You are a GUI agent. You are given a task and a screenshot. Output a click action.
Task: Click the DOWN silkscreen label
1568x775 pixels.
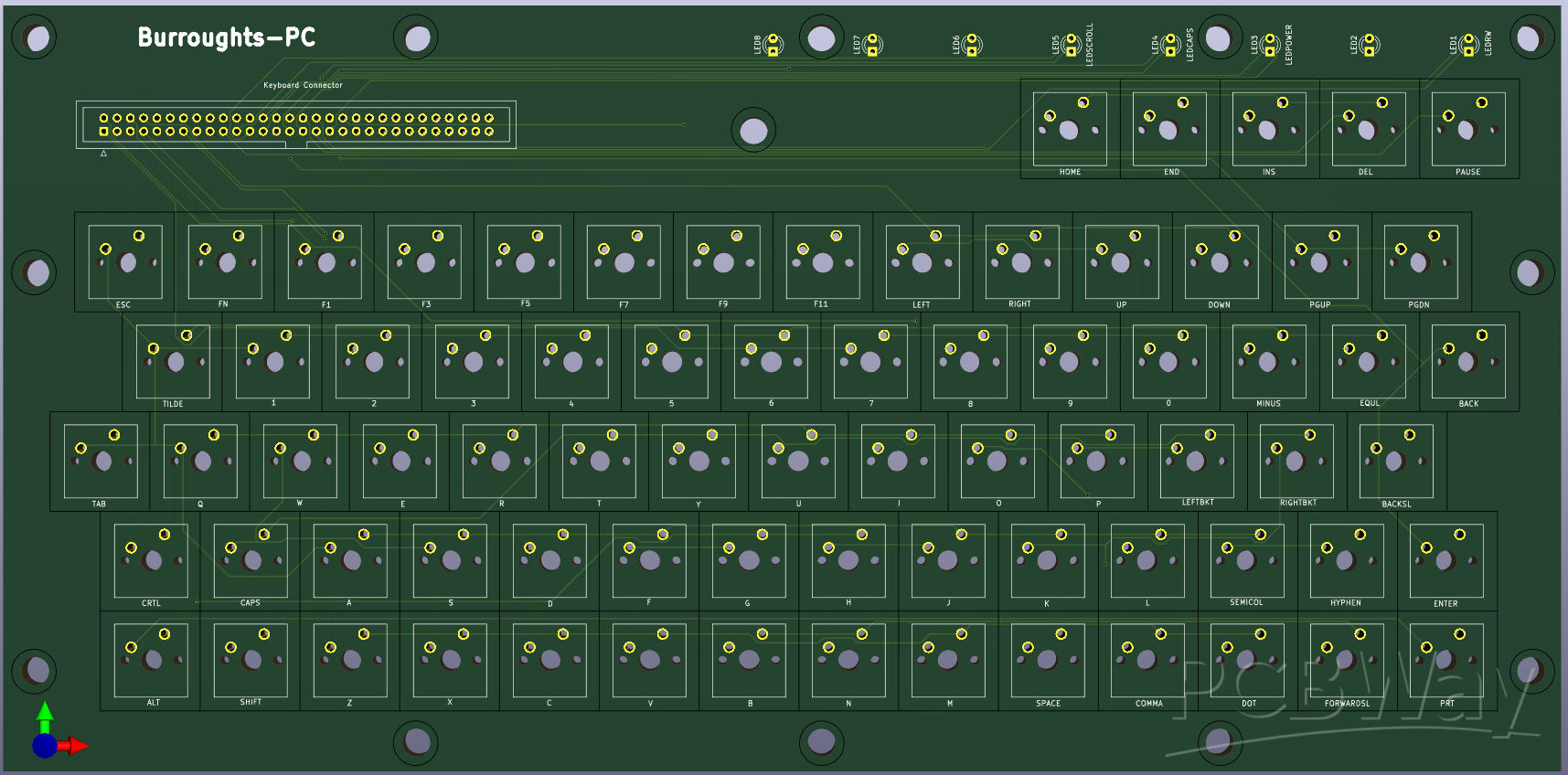[1220, 304]
